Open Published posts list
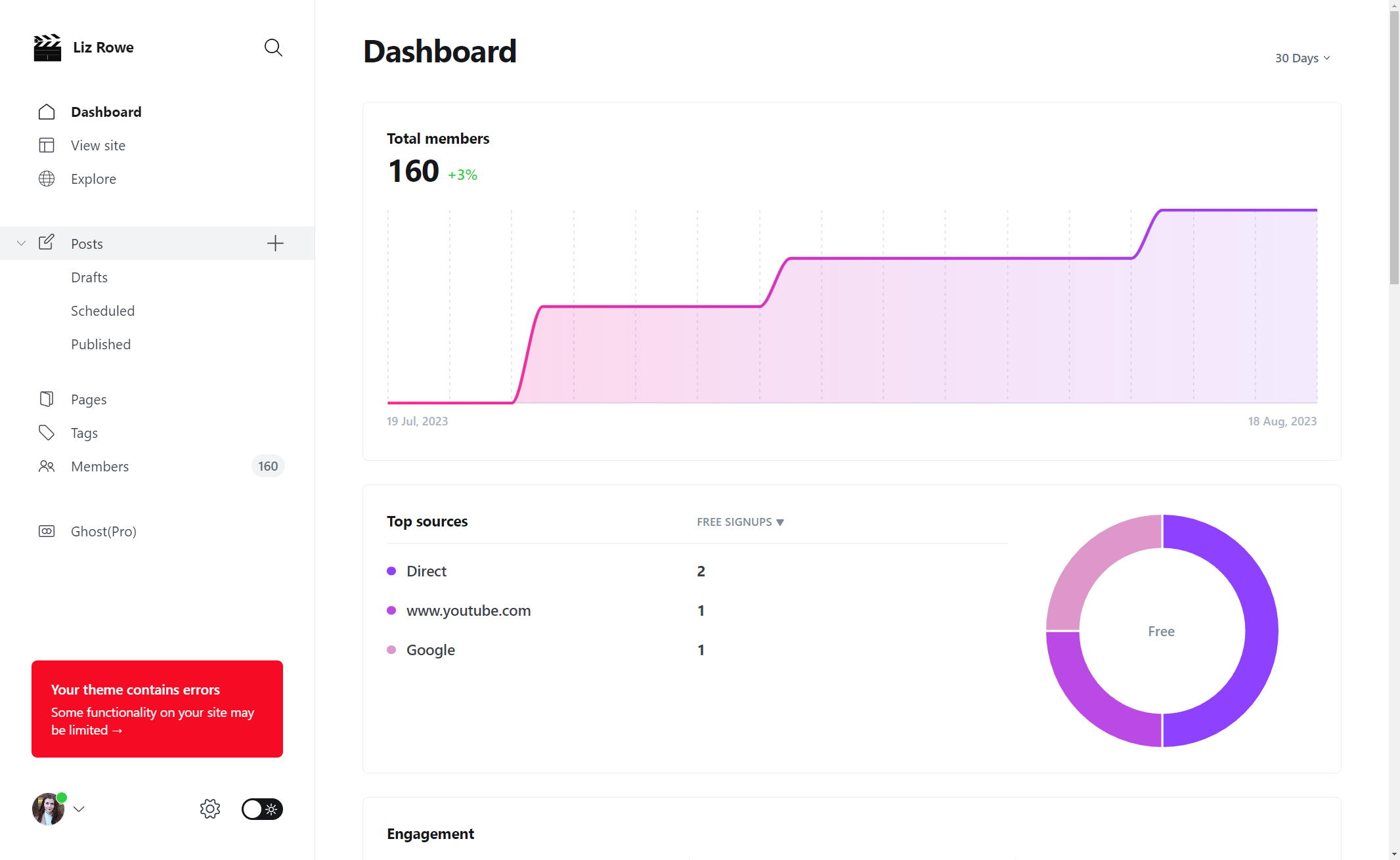Image resolution: width=1400 pixels, height=860 pixels. pyautogui.click(x=100, y=344)
